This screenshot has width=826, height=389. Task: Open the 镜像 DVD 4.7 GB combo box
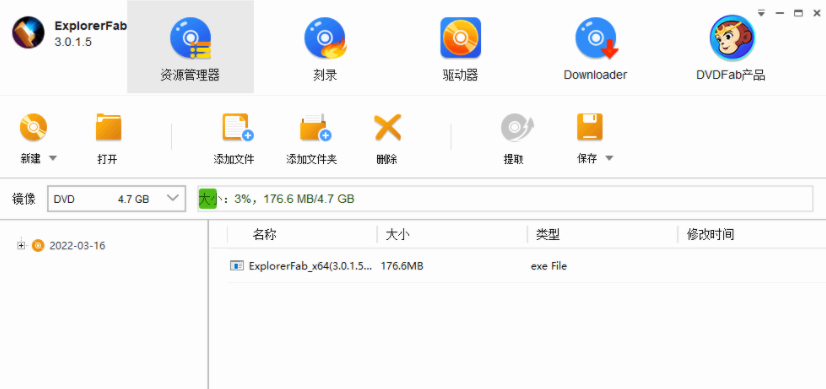pos(116,199)
